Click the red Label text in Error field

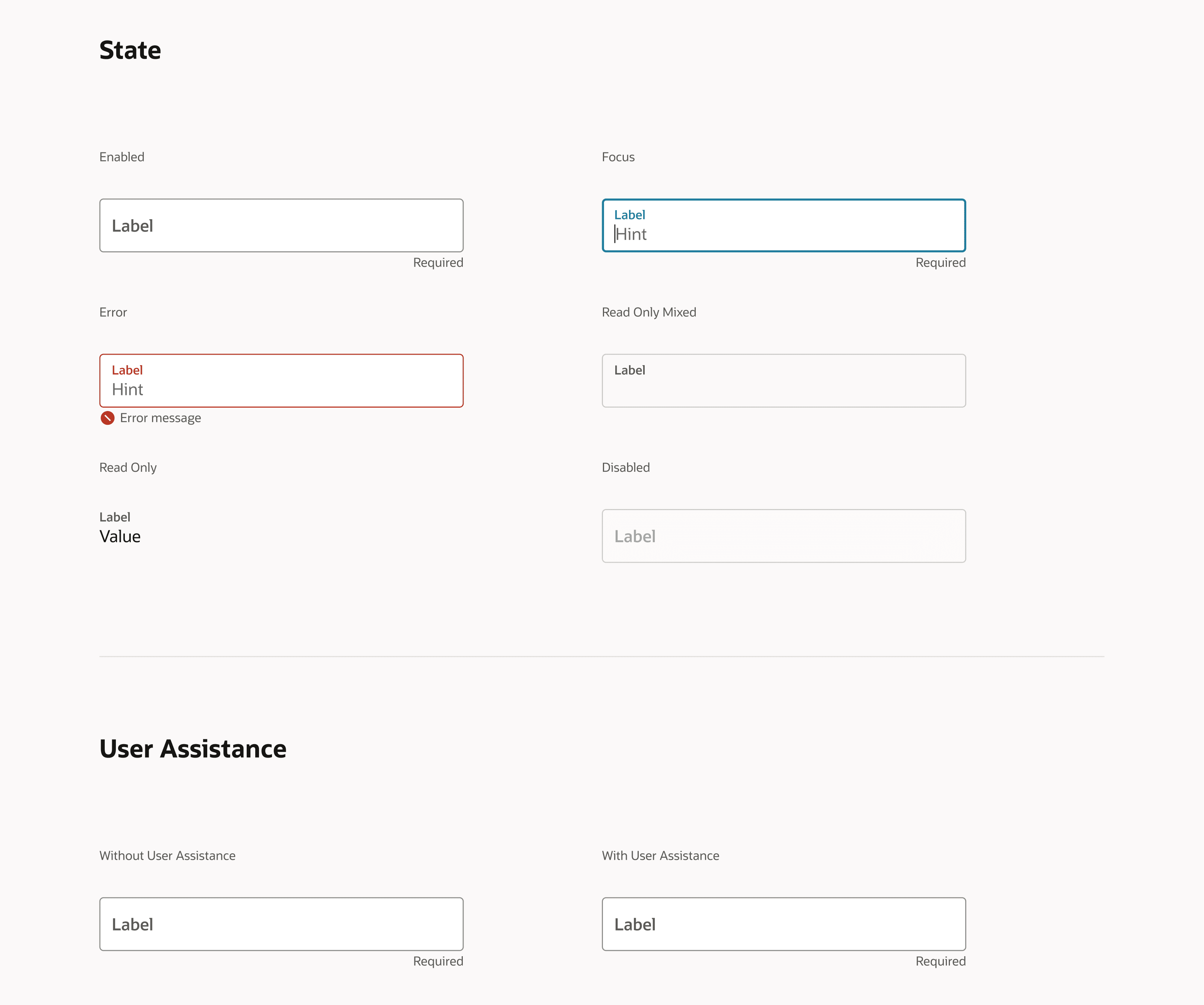(x=127, y=370)
